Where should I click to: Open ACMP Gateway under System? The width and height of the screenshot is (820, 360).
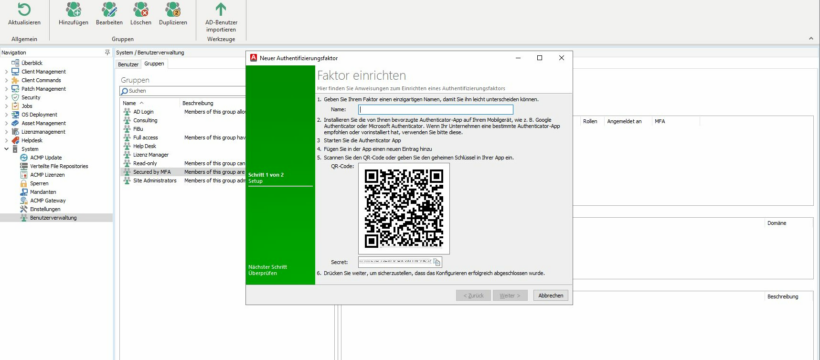coord(48,200)
